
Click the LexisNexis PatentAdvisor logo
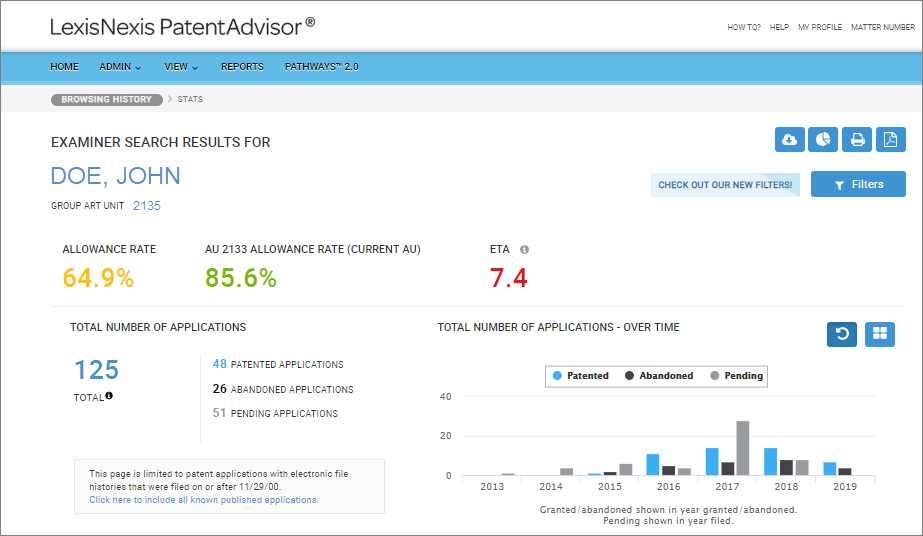tap(182, 27)
